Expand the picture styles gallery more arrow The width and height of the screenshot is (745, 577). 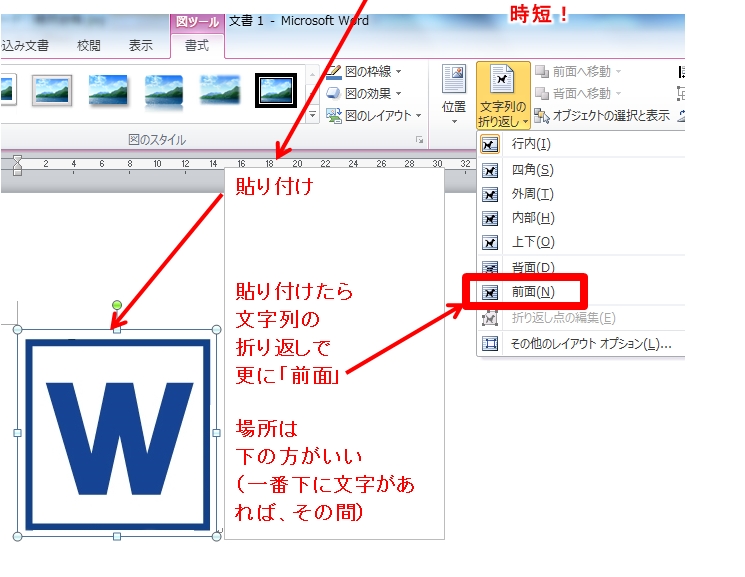coord(311,115)
